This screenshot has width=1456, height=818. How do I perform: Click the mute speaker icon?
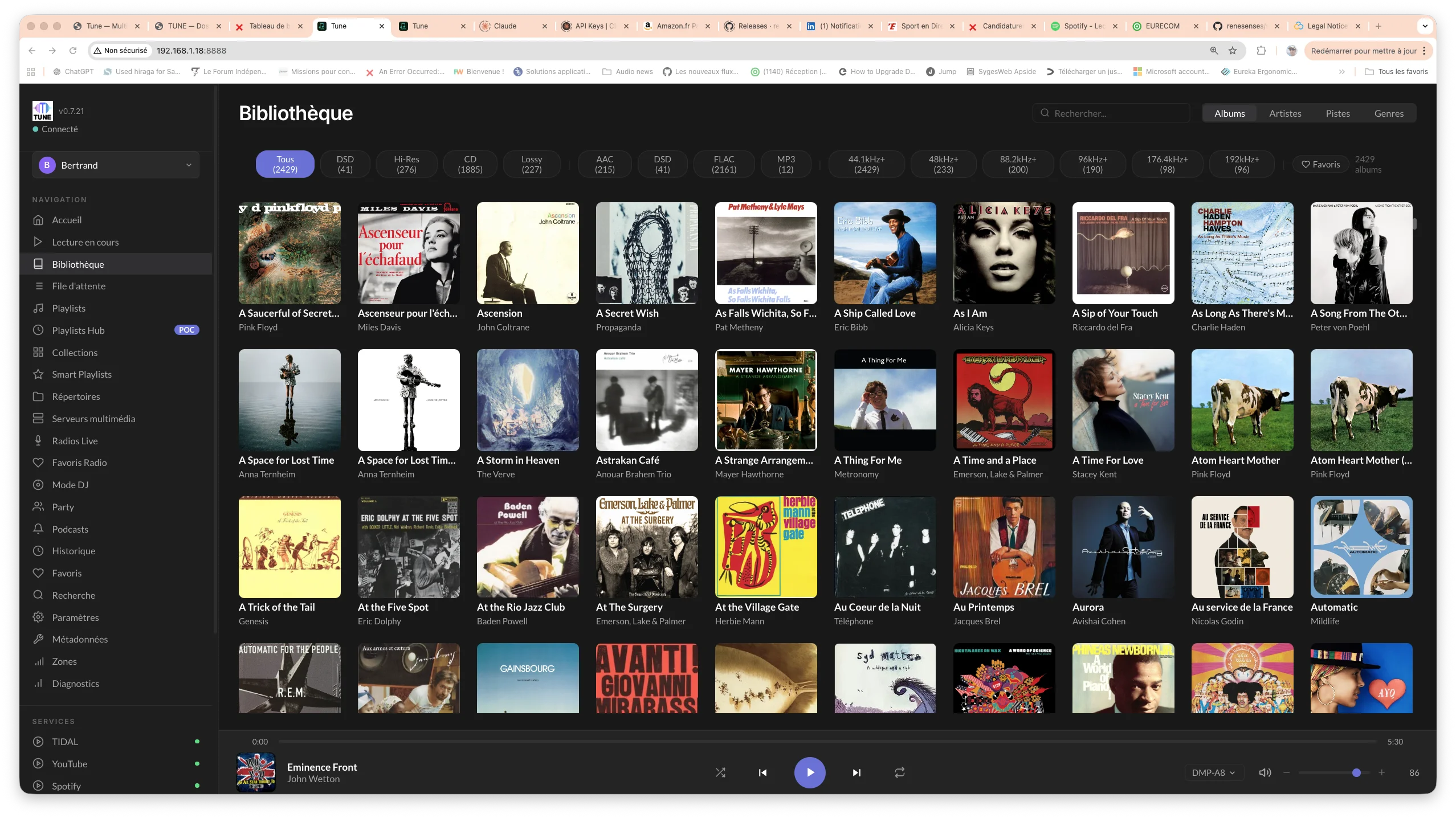1265,773
